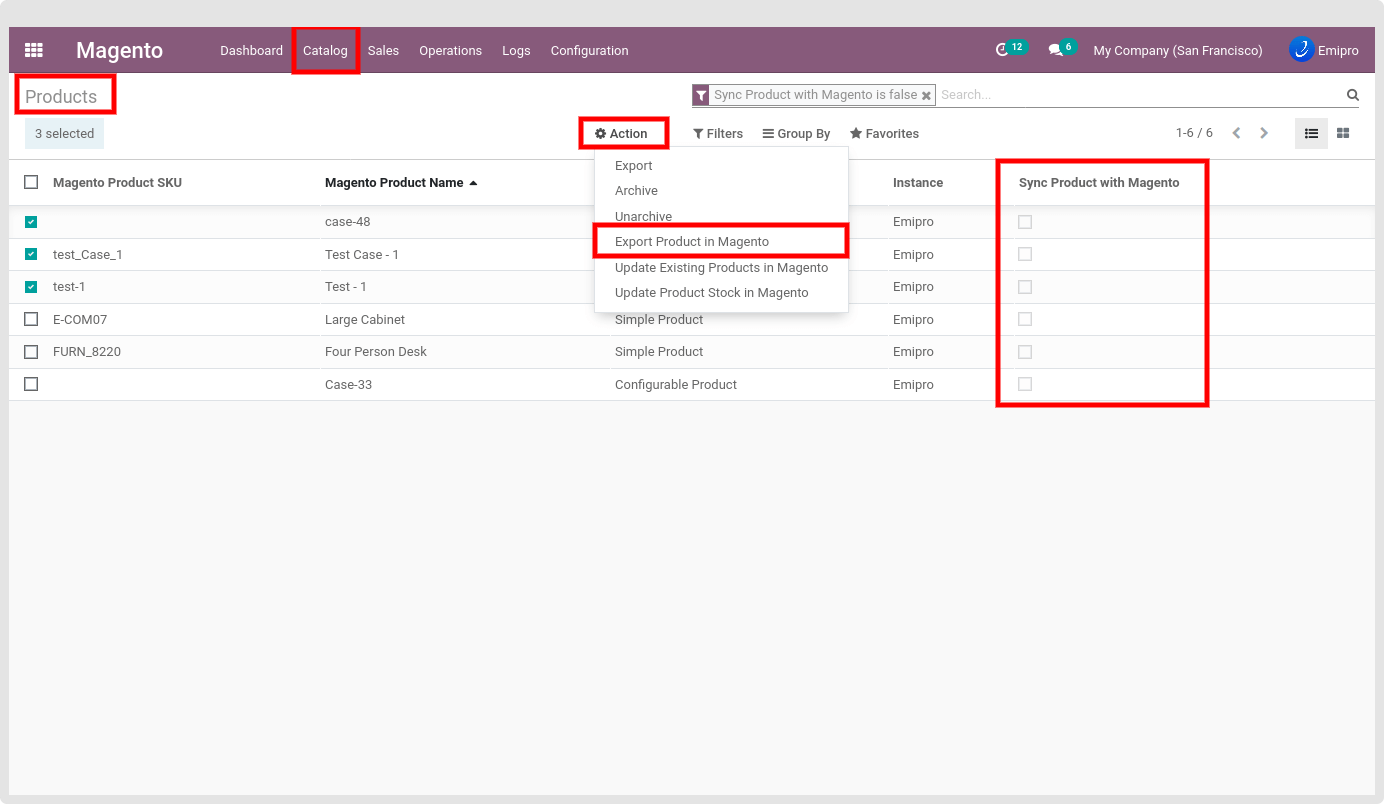Choose Export from Action menu
This screenshot has height=804, width=1384.
click(721, 166)
